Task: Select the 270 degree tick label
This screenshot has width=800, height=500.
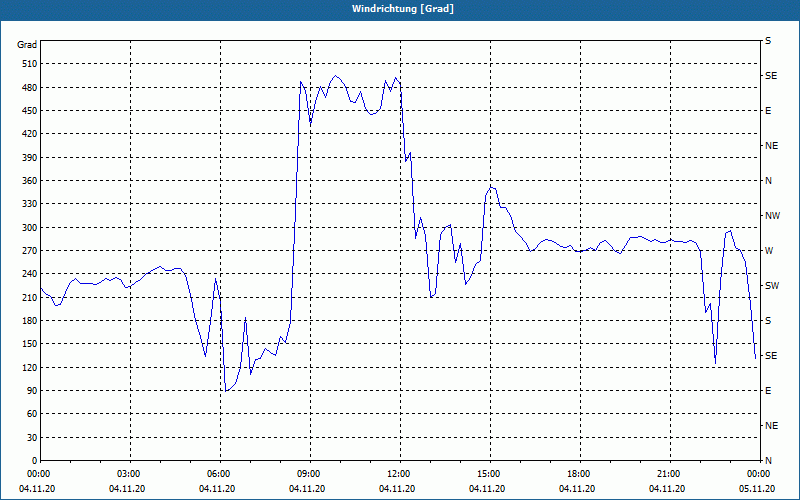Action: (x=30, y=251)
